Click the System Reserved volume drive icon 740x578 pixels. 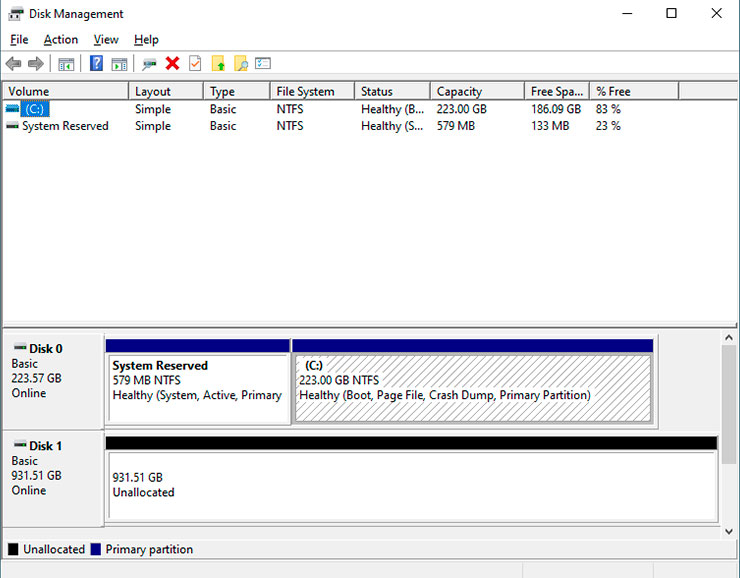click(12, 126)
